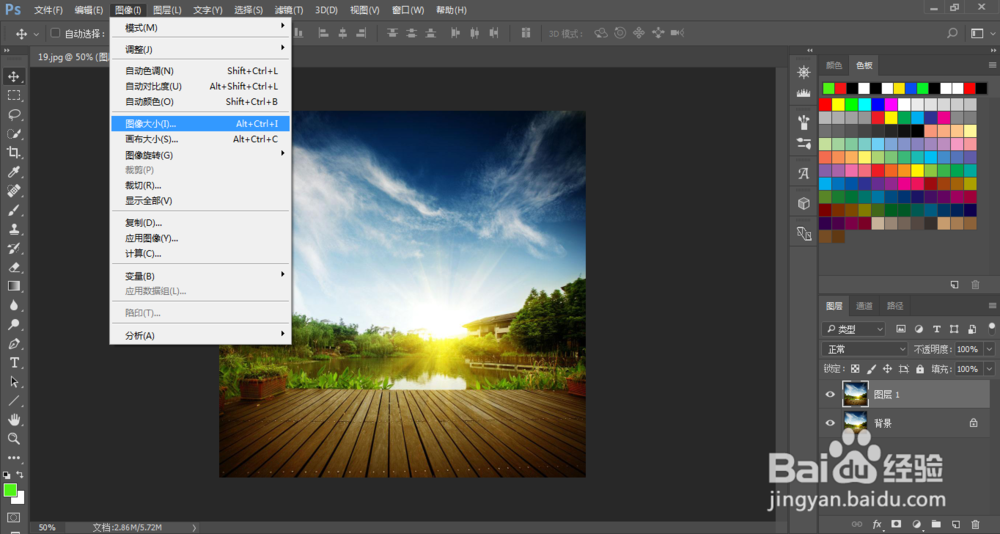Select the Path Selection tool
This screenshot has height=534, width=1000.
[x=13, y=382]
